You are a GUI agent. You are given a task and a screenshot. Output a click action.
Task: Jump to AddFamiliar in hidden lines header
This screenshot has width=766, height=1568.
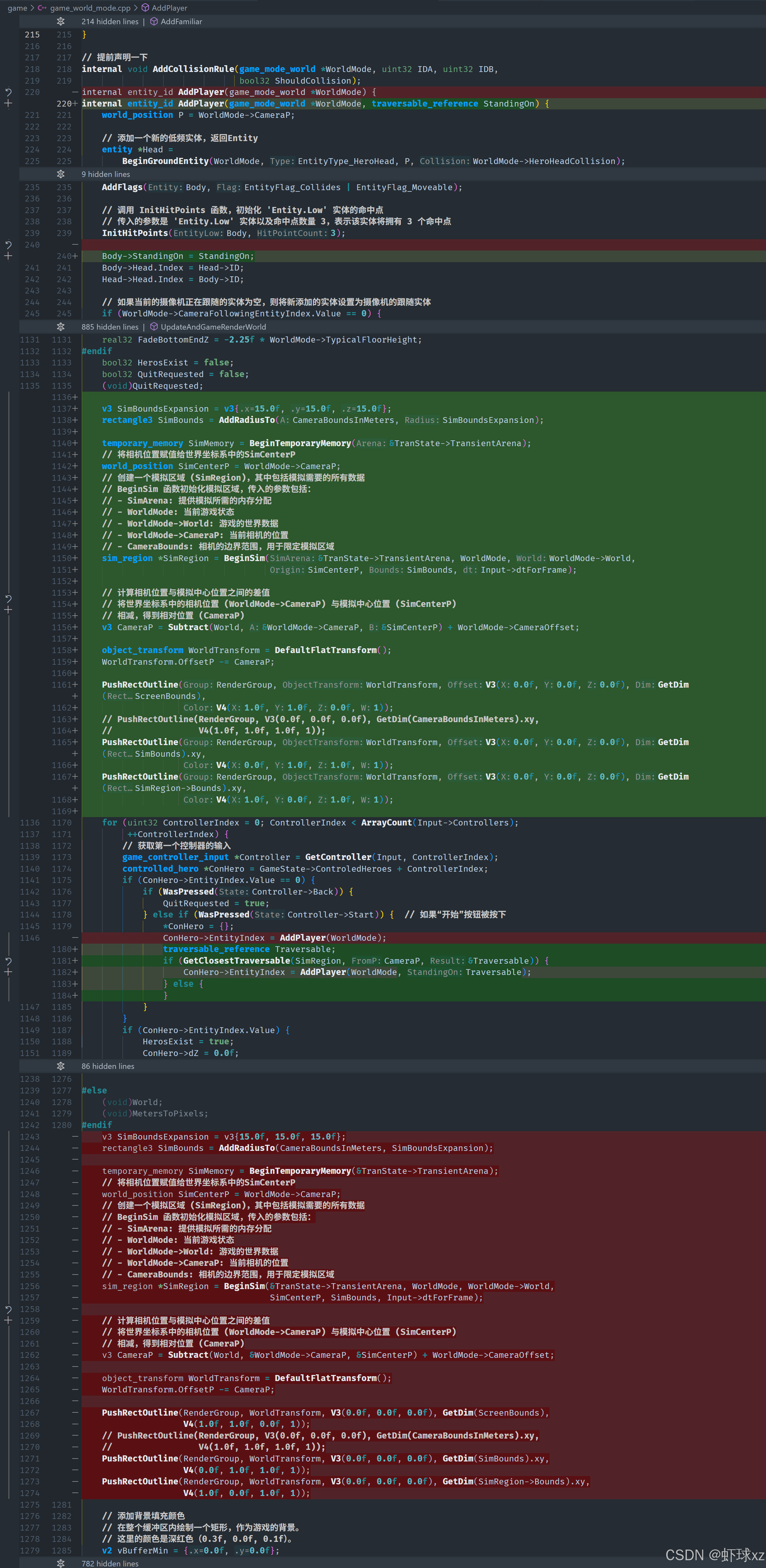point(181,21)
